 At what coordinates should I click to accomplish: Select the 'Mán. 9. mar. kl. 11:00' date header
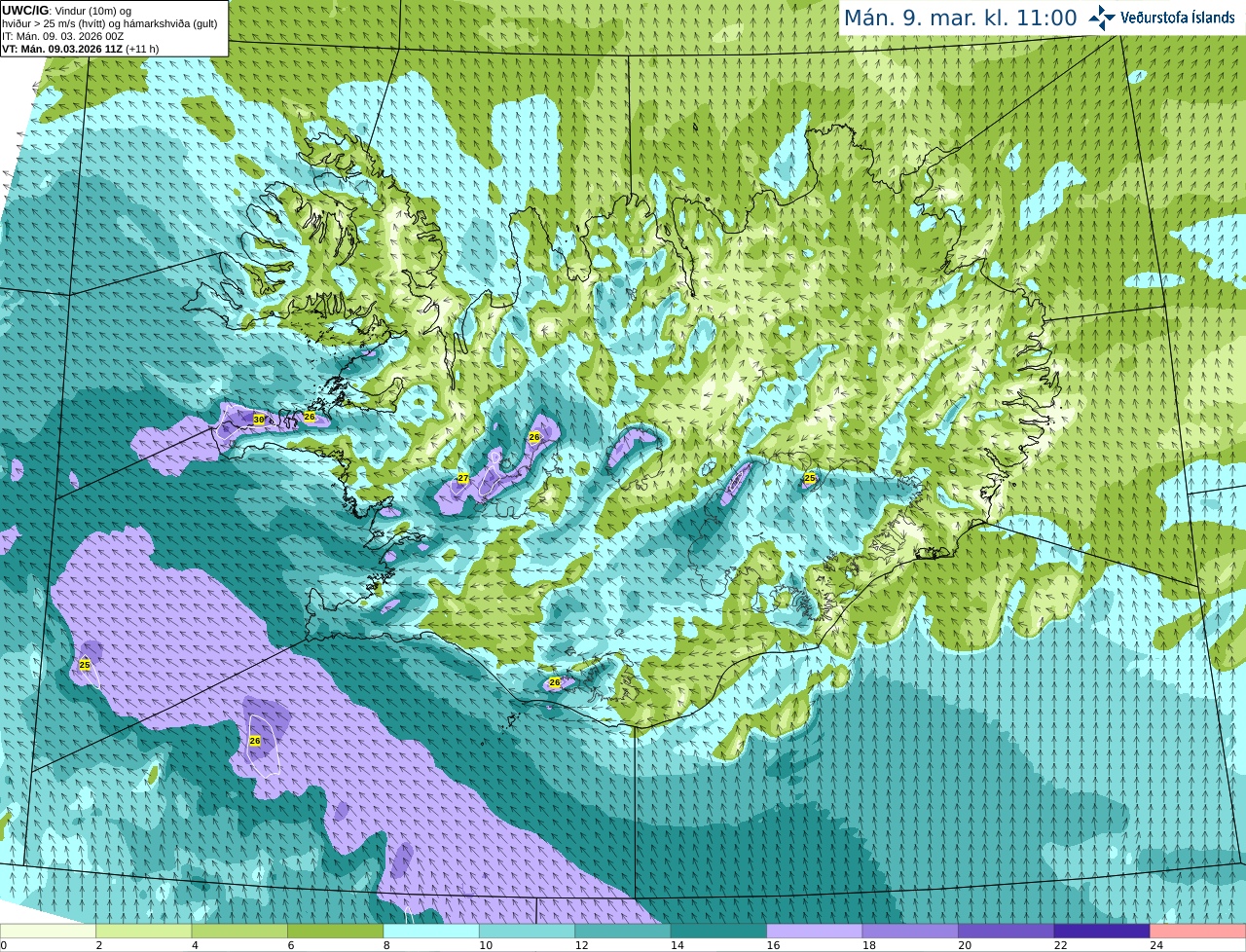[960, 18]
